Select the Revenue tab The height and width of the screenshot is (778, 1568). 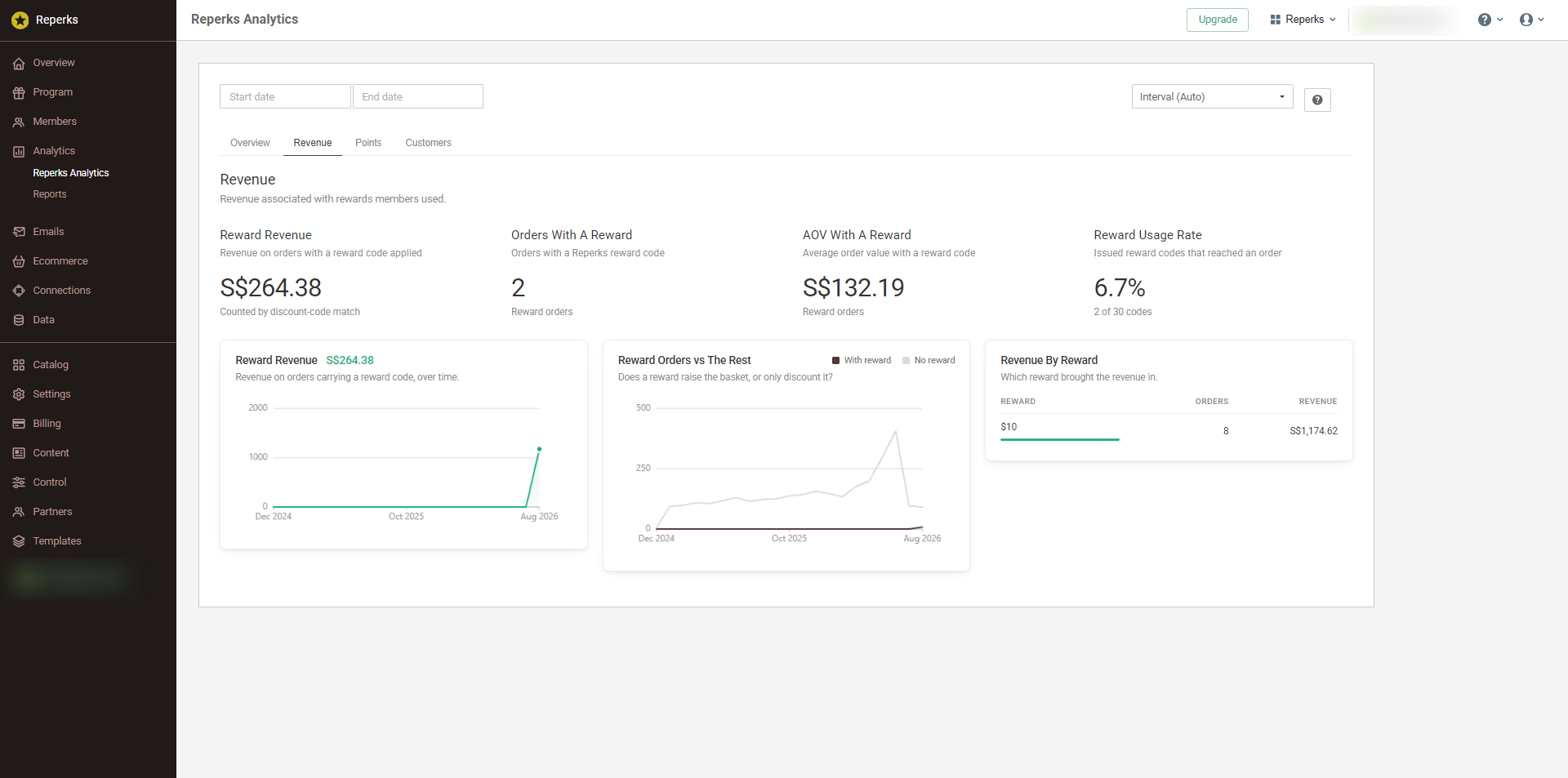coord(313,143)
